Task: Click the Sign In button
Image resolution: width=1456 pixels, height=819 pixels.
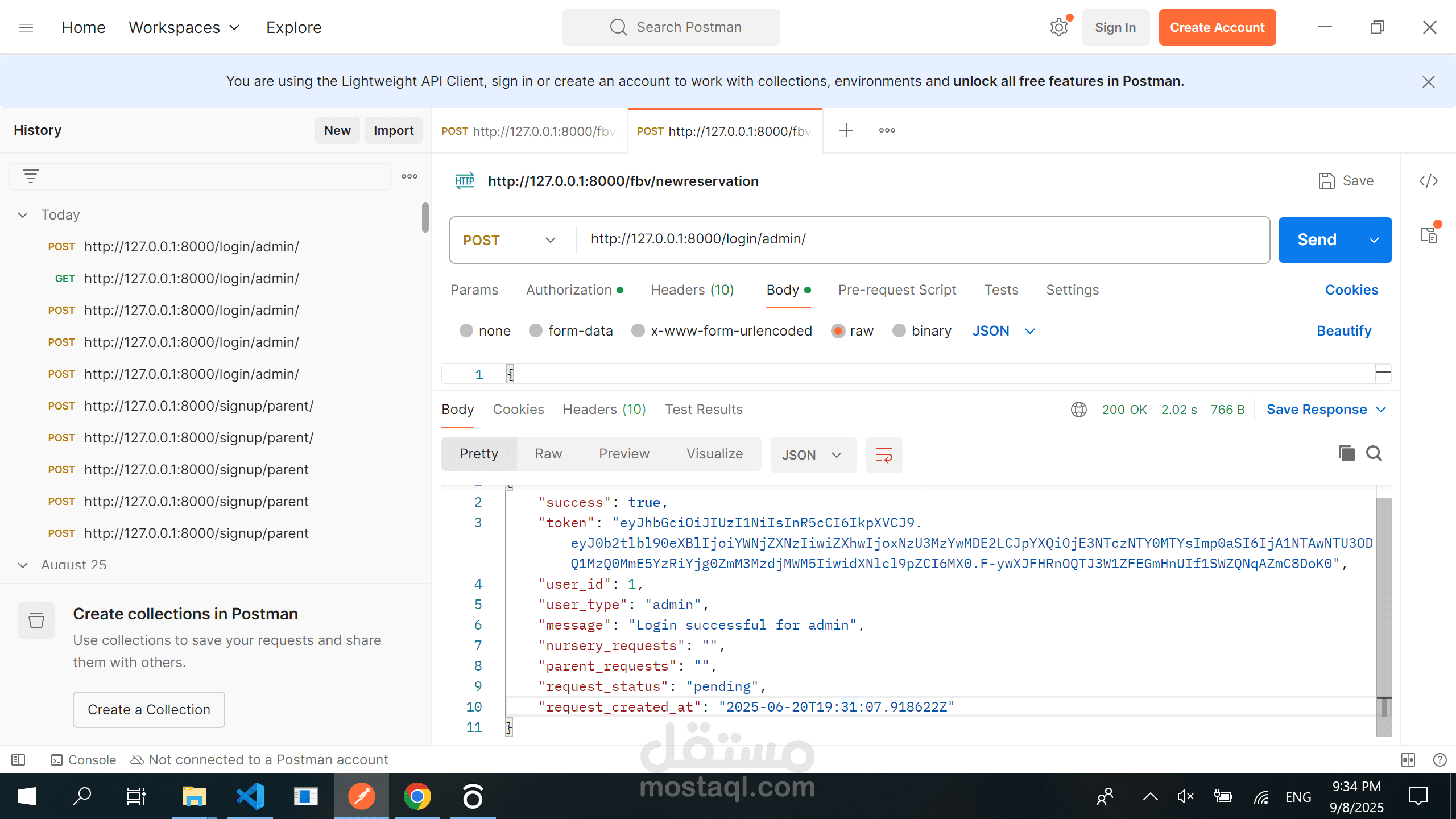Action: 1115,27
